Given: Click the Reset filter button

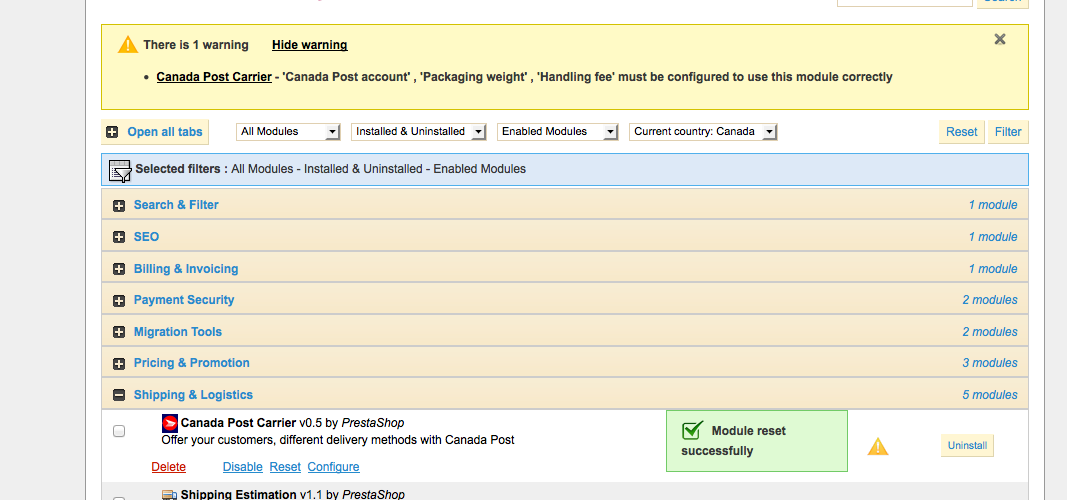Looking at the screenshot, I should coord(962,132).
